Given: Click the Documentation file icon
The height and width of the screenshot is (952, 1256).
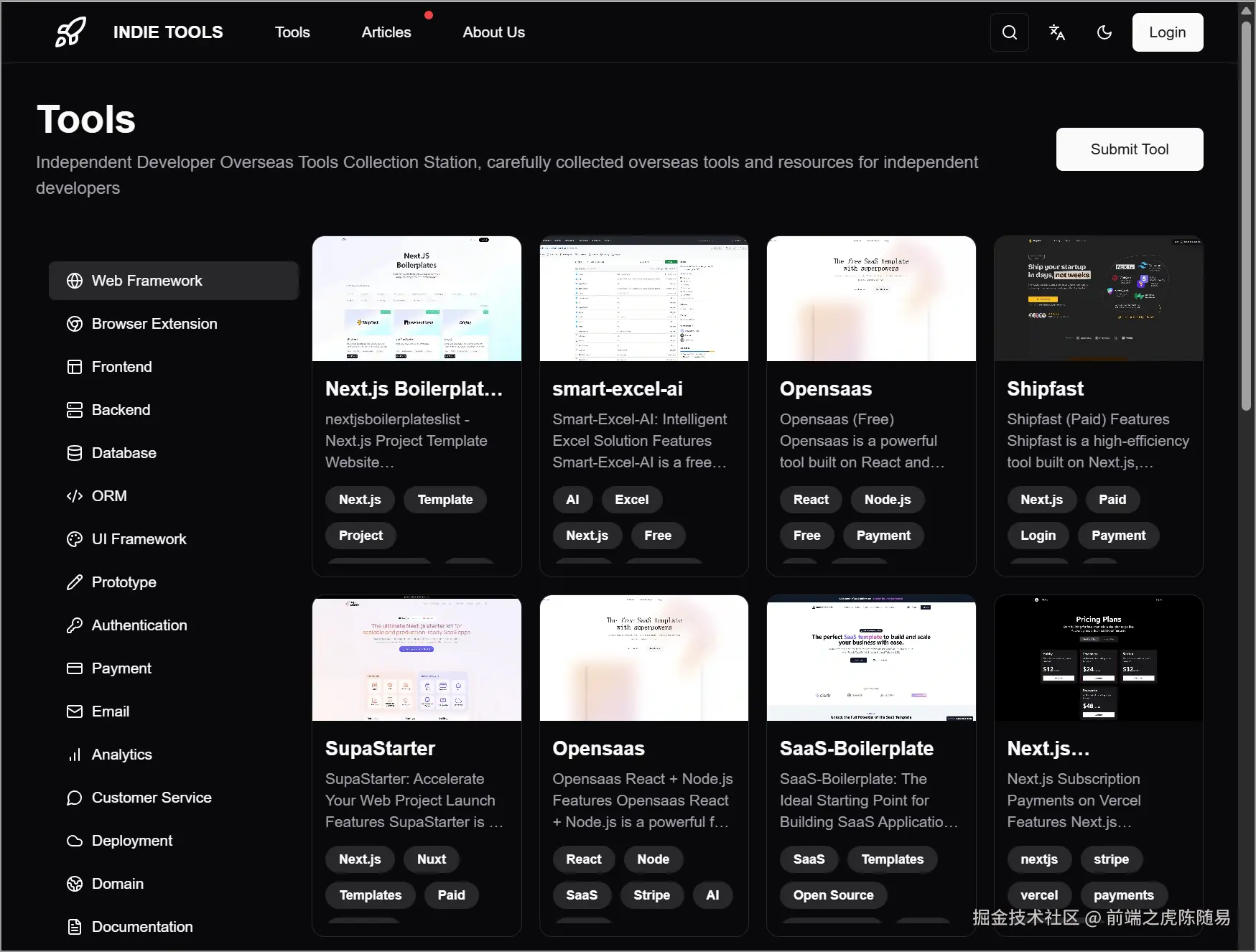Looking at the screenshot, I should click(x=75, y=927).
